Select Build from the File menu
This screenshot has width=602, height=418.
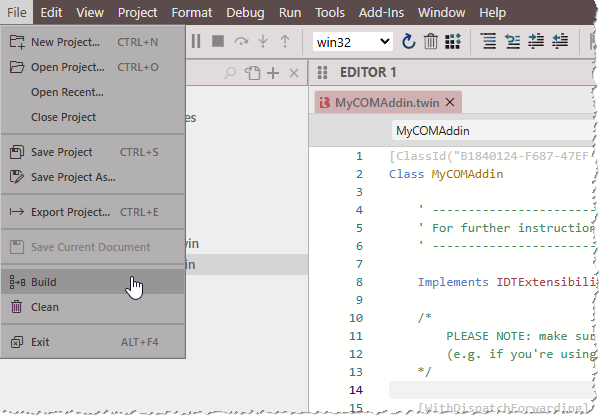pyautogui.click(x=44, y=282)
